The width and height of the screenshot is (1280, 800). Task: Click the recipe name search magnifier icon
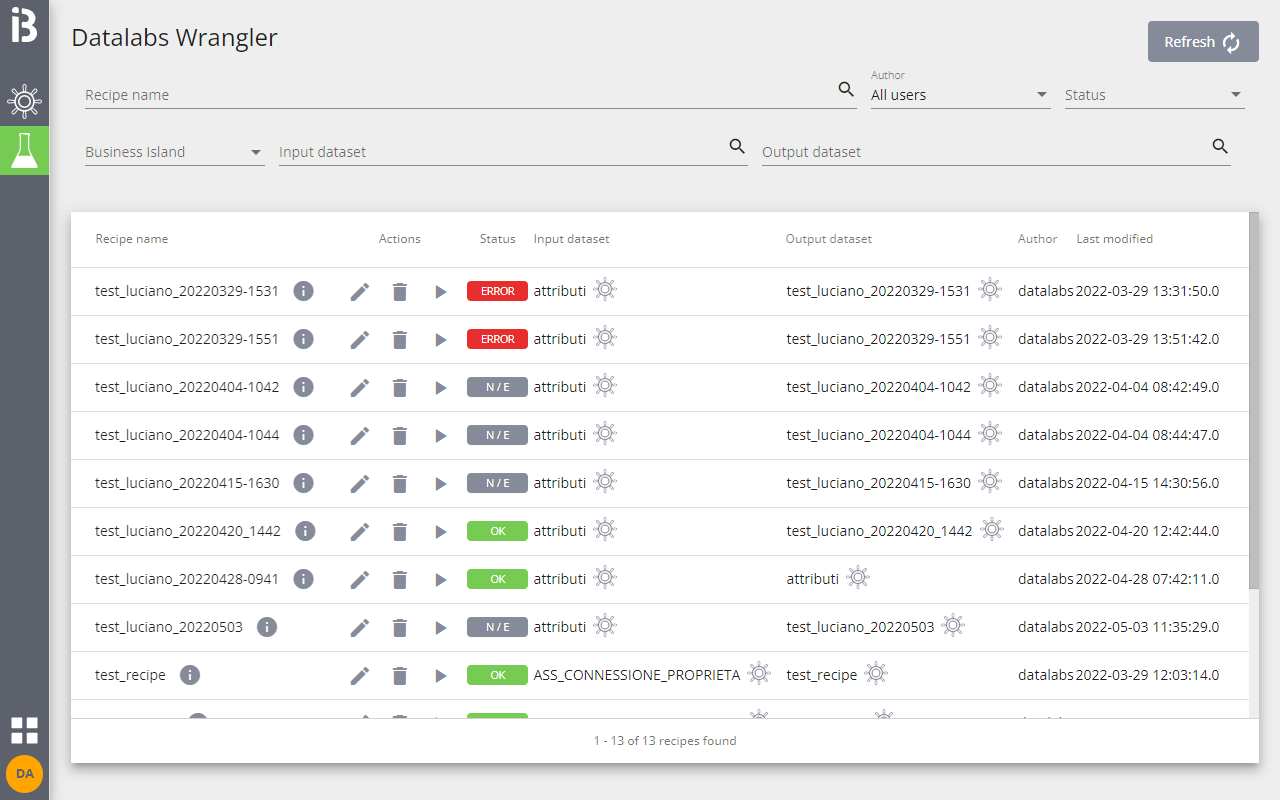tap(846, 90)
